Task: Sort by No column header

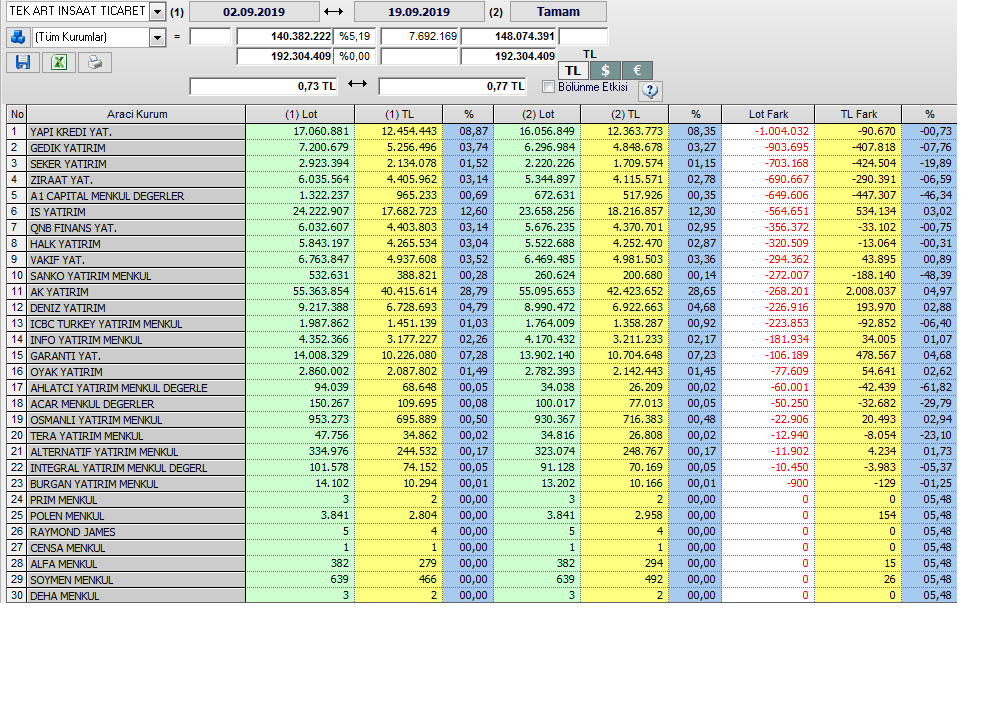Action: click(17, 114)
